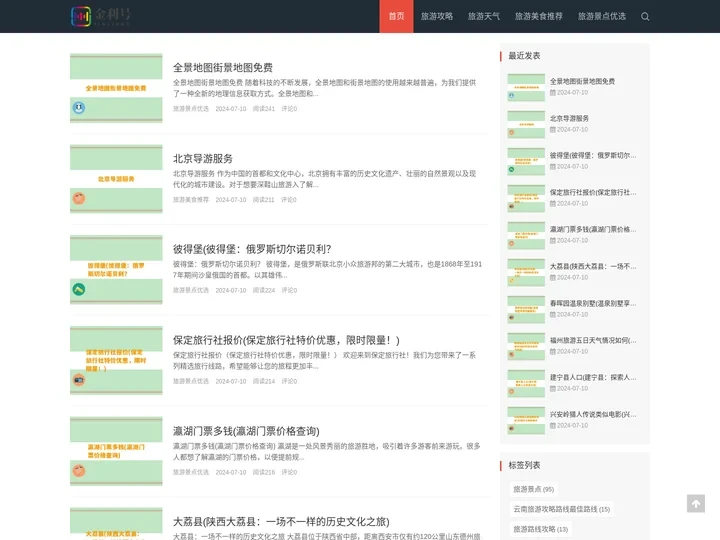Select the tag 旅游路线攻略 (13)
The width and height of the screenshot is (720, 540).
tap(540, 529)
